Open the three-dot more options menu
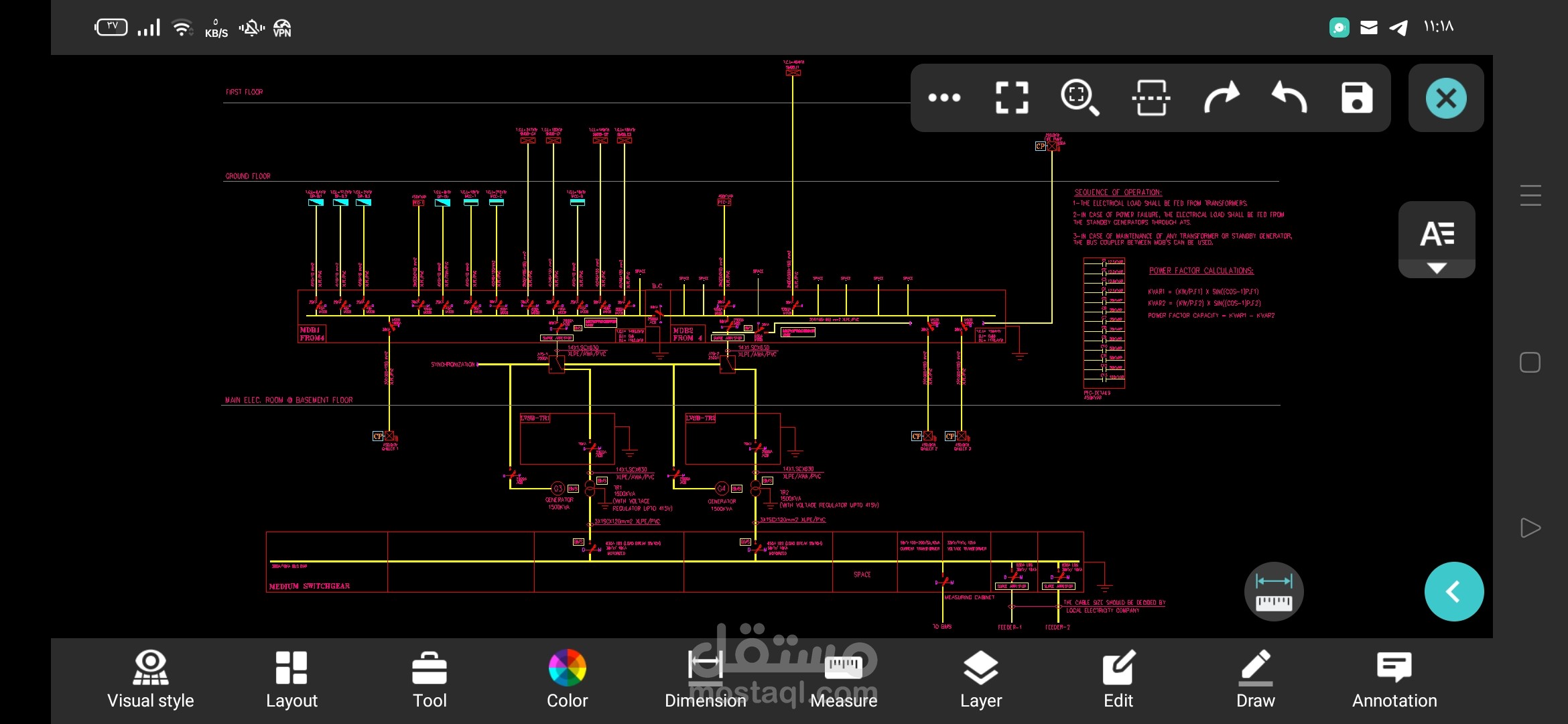Viewport: 1568px width, 724px height. coord(944,98)
